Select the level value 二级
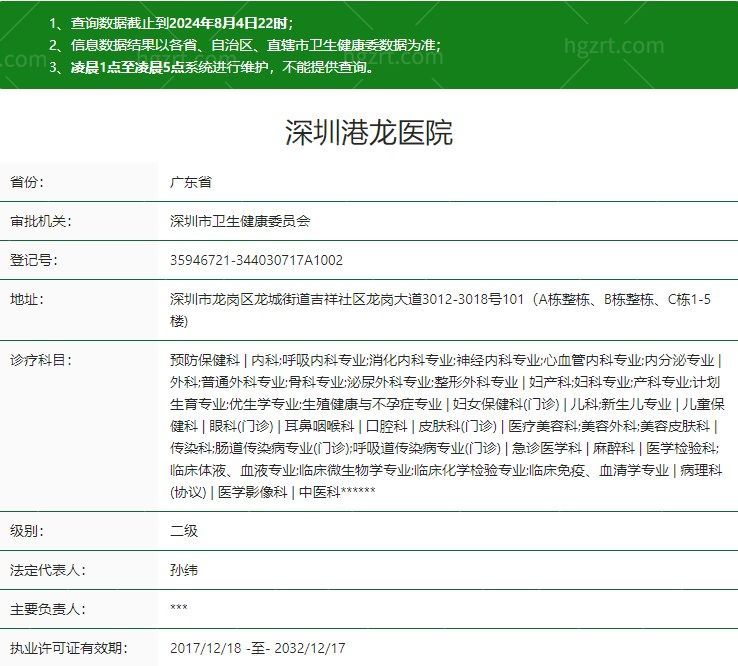738x666 pixels. (x=184, y=531)
